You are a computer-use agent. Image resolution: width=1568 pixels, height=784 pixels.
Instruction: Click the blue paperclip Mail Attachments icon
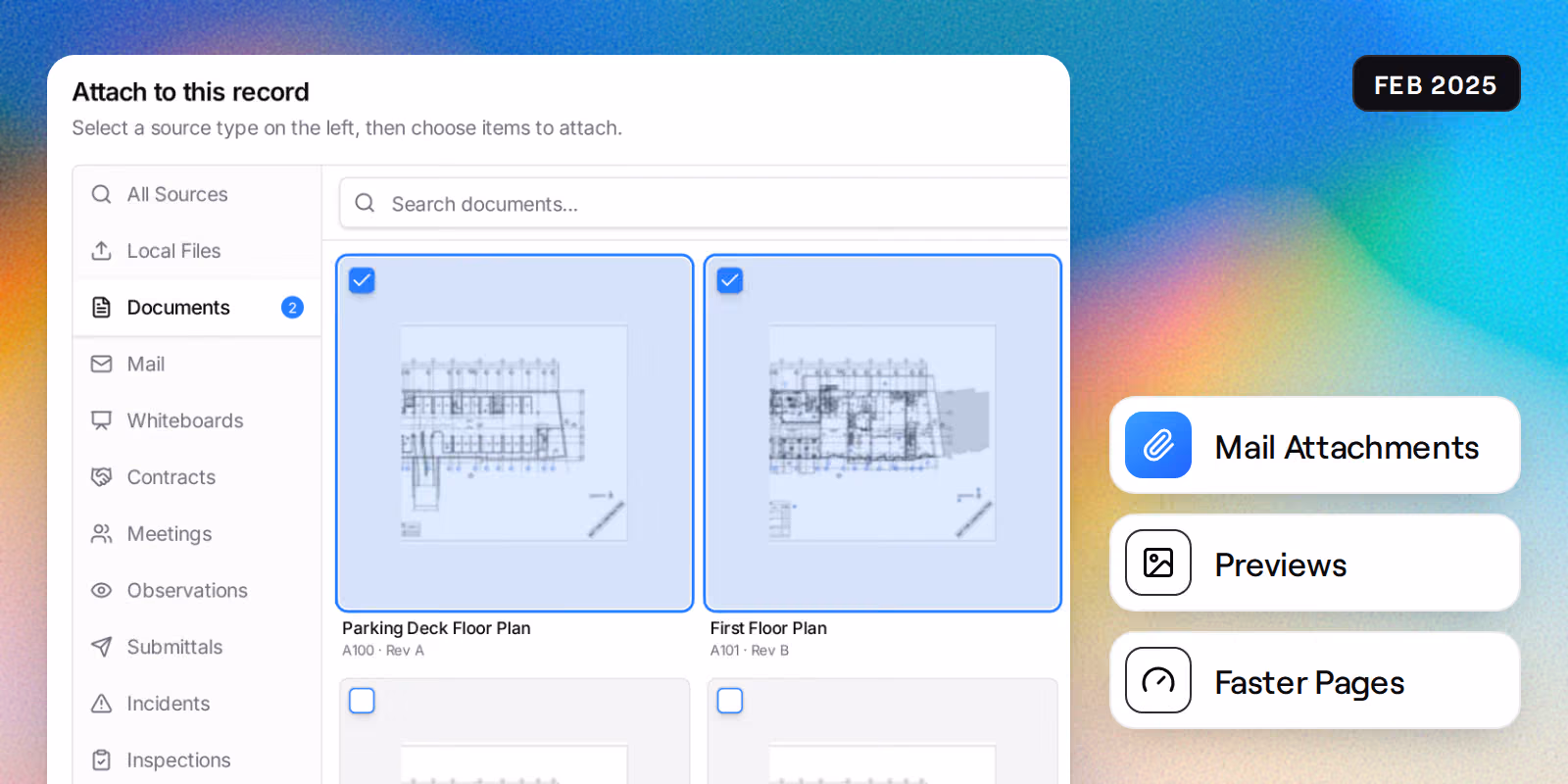(x=1158, y=445)
